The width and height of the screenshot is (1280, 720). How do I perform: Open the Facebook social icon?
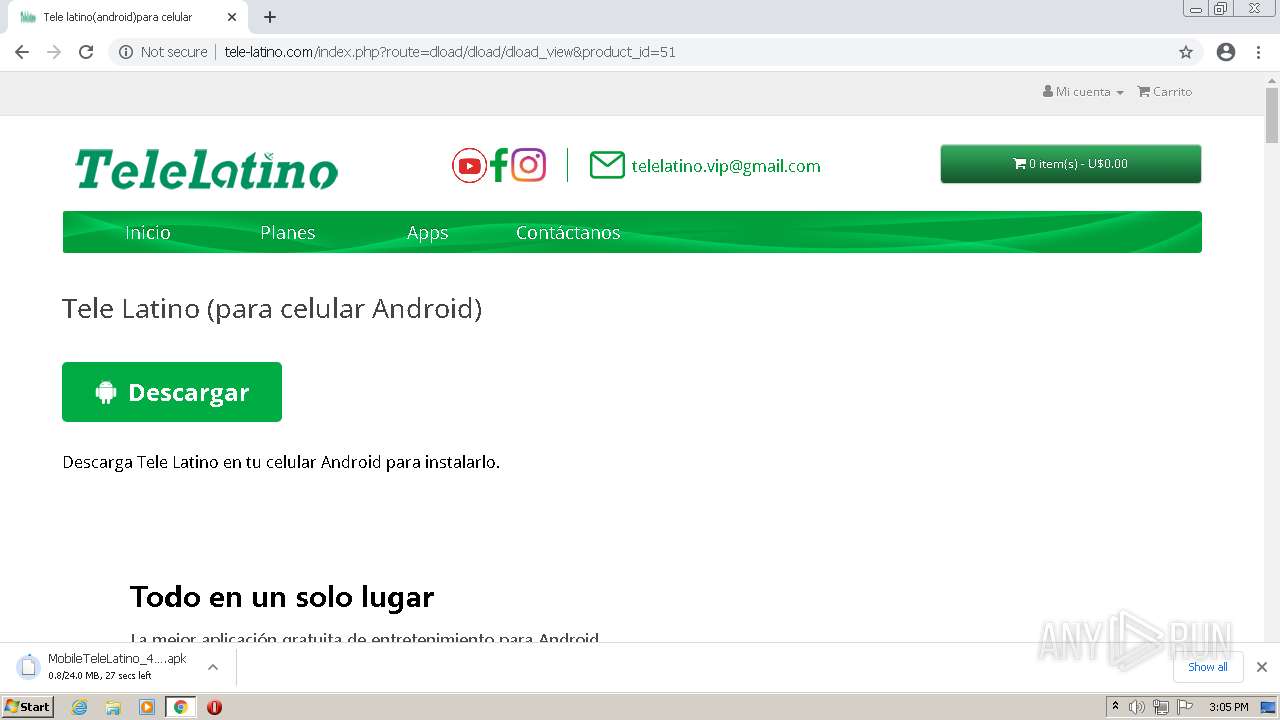(499, 165)
